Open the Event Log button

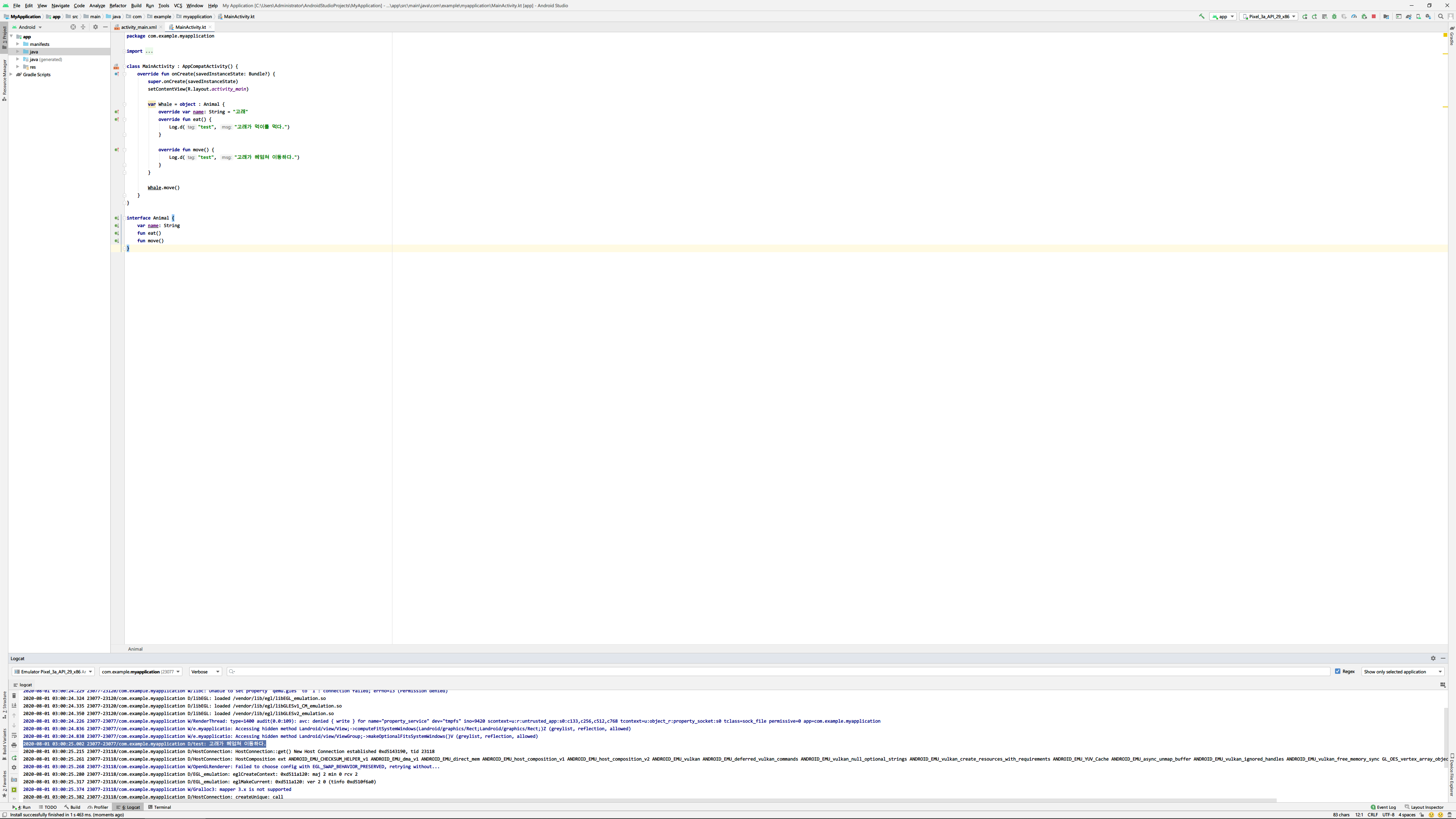(1383, 807)
